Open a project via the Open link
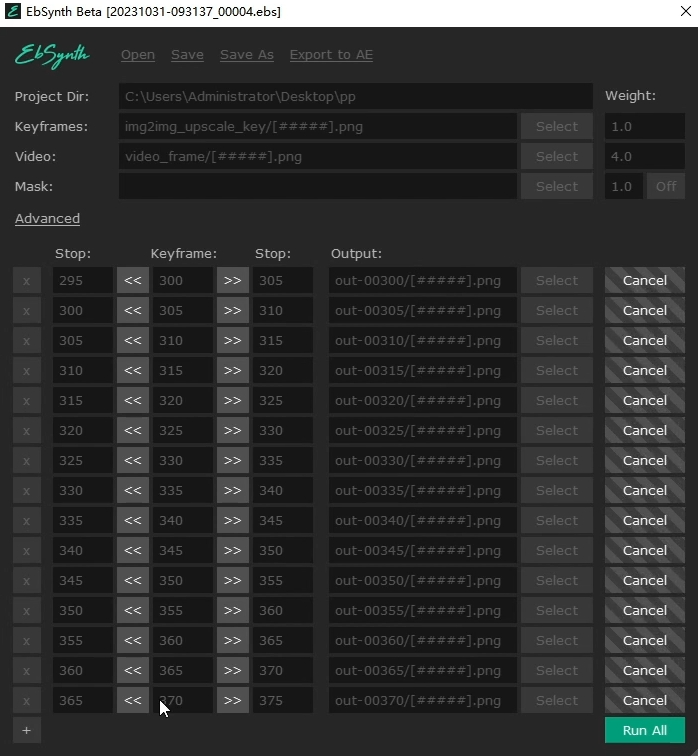 pos(138,55)
